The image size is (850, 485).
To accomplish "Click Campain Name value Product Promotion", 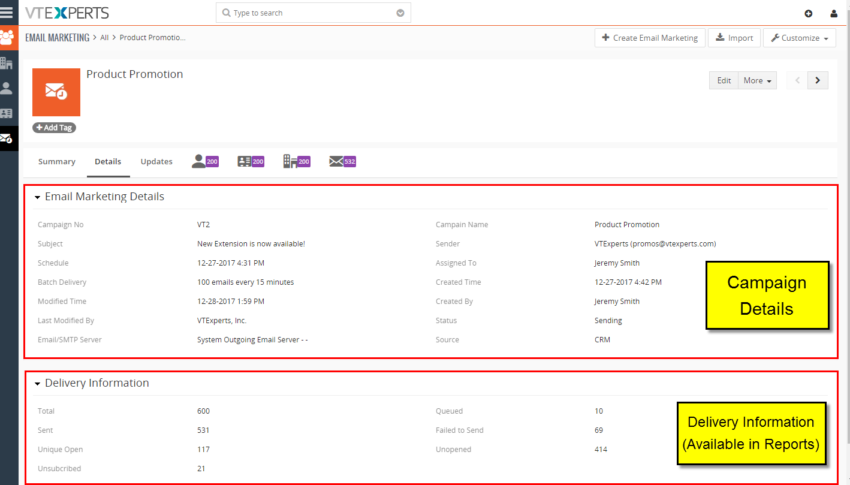I will tap(627, 224).
